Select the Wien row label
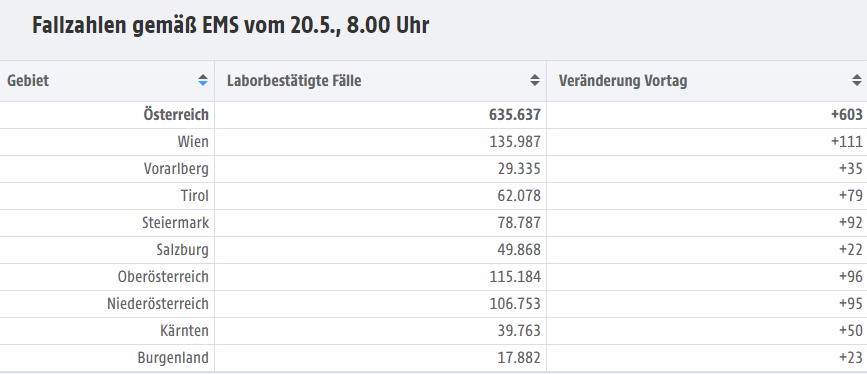This screenshot has width=867, height=374. 193,142
